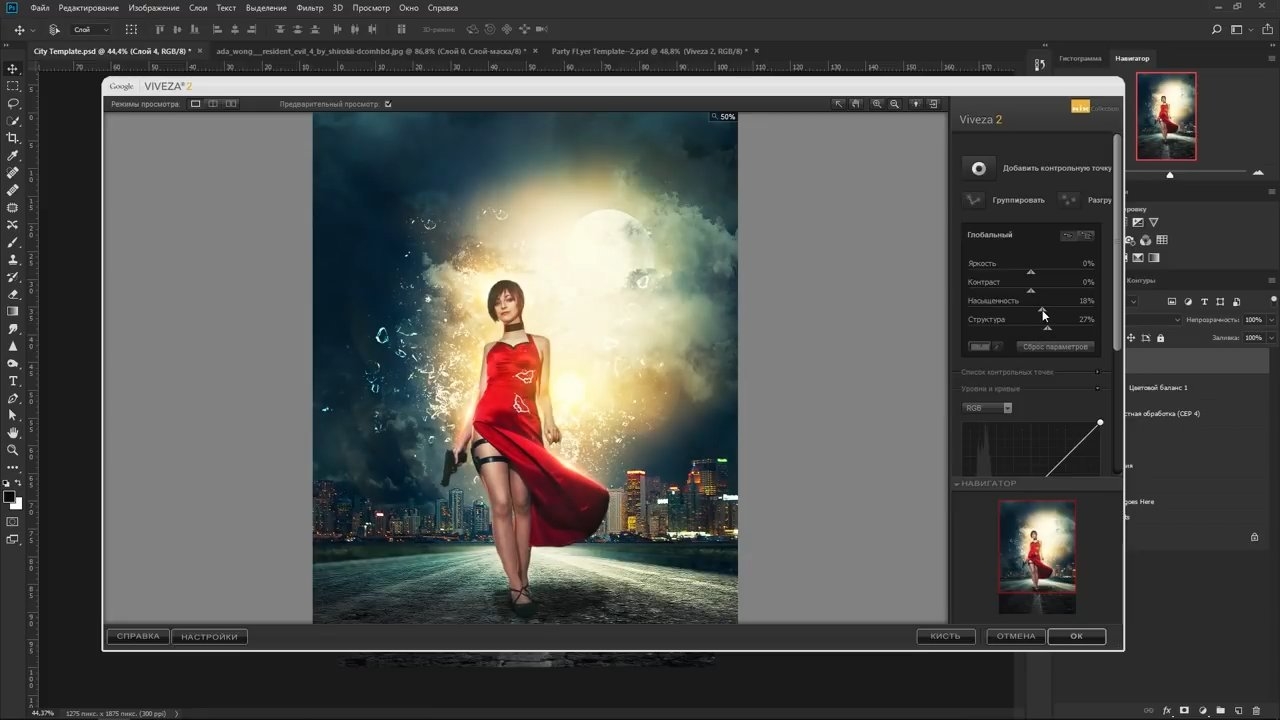The width and height of the screenshot is (1280, 720).
Task: Switch to the Гистограмма panel tab
Action: pos(1080,58)
